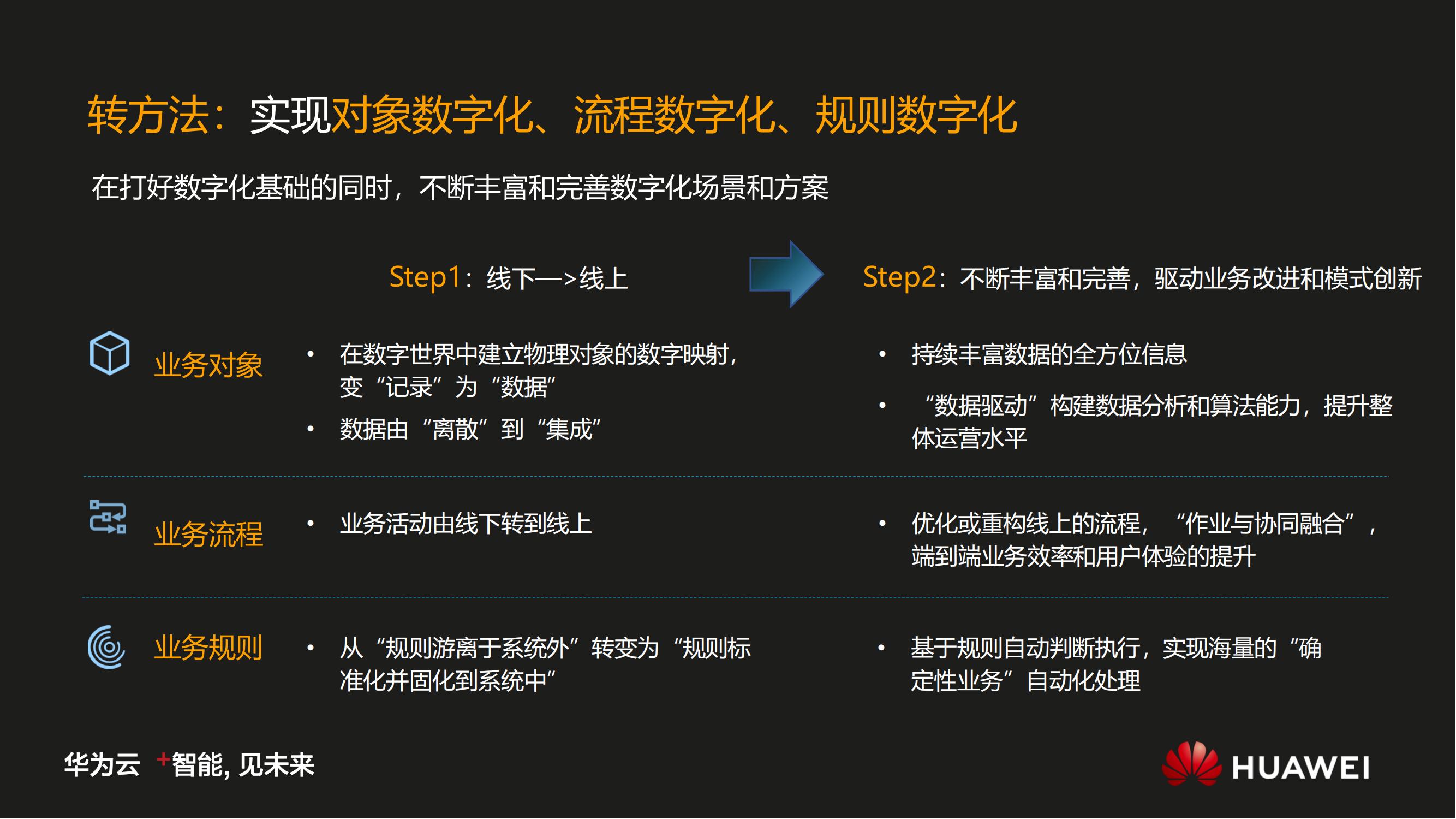1456x819 pixels.
Task: Select the orange 业务规则 label
Action: [x=208, y=648]
